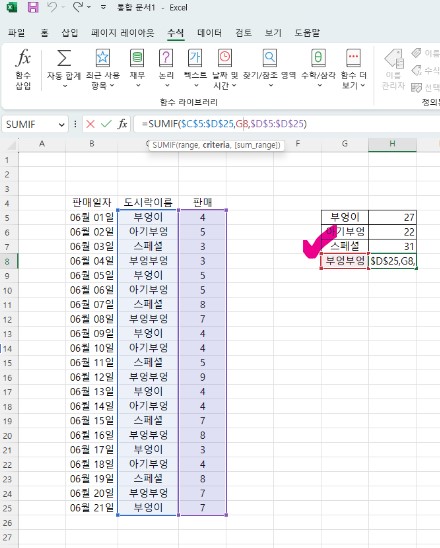This screenshot has height=548, width=440.
Task: Click cell G5 labeled 부엉이
Action: [345, 217]
